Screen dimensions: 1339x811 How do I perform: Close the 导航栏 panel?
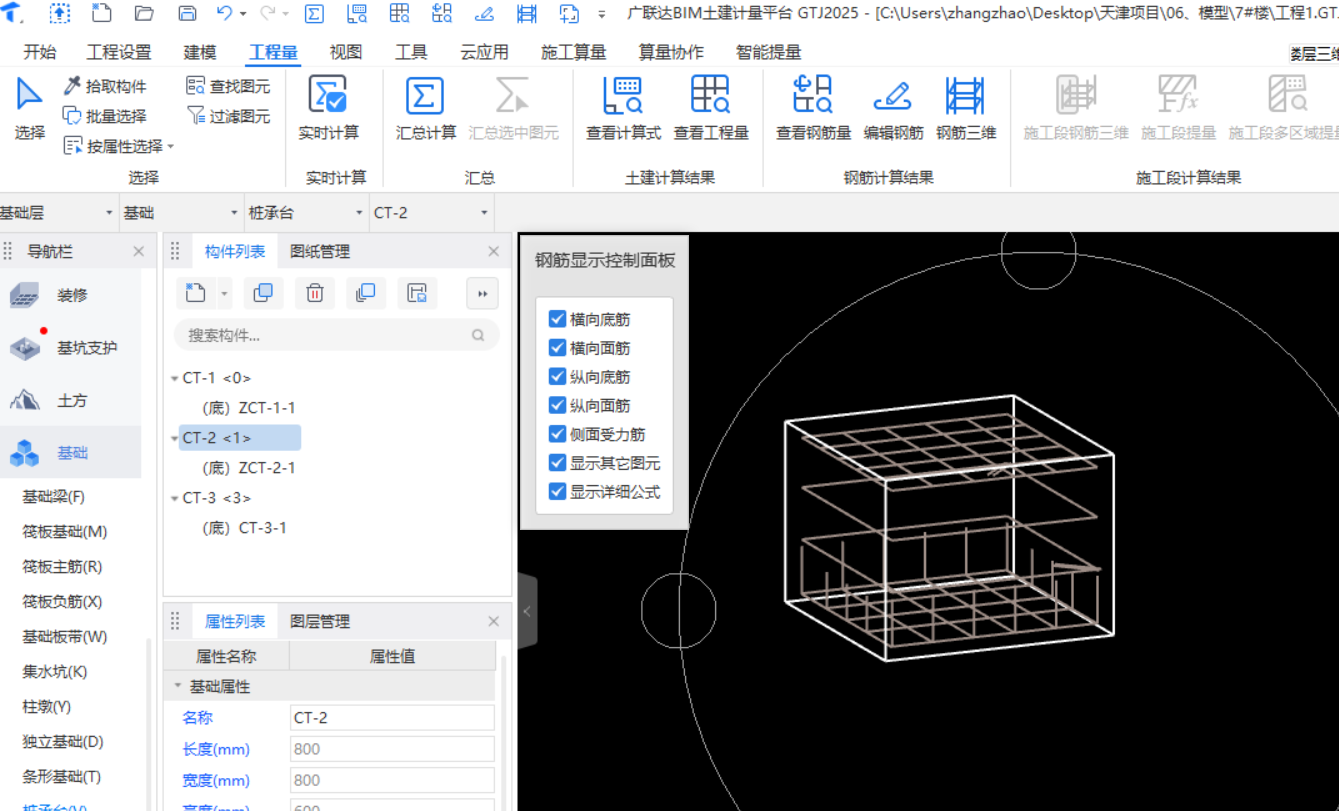pyautogui.click(x=139, y=252)
